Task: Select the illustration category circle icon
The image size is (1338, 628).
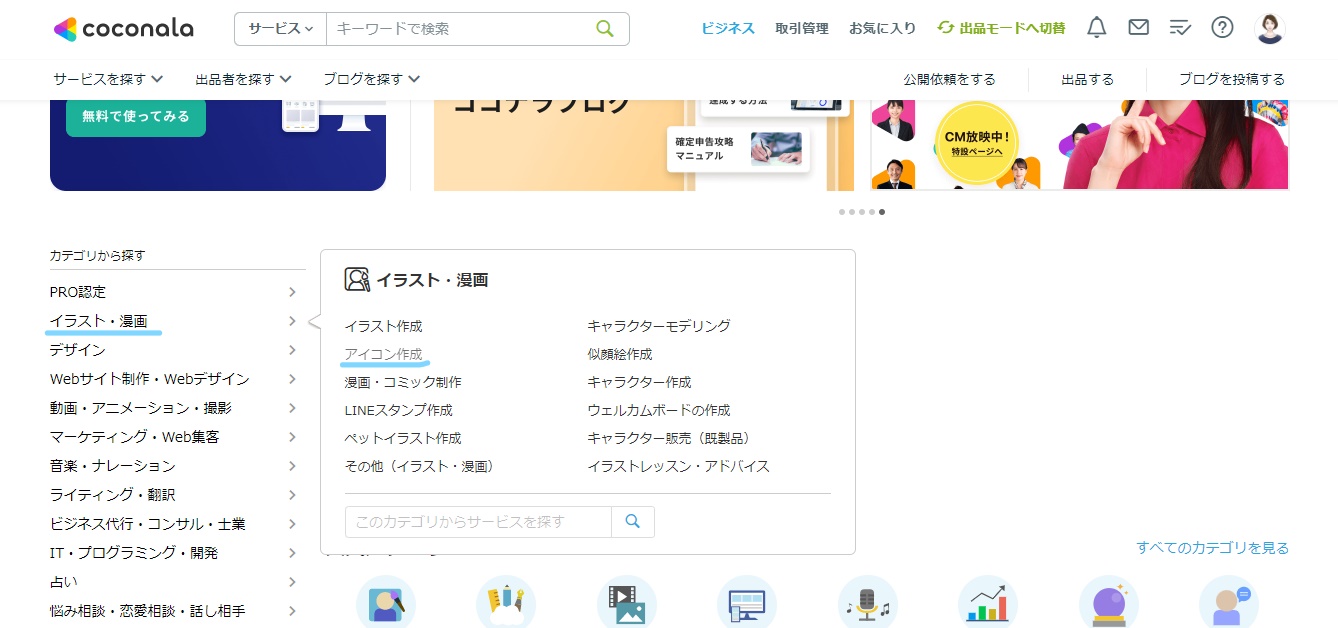Action: click(387, 602)
